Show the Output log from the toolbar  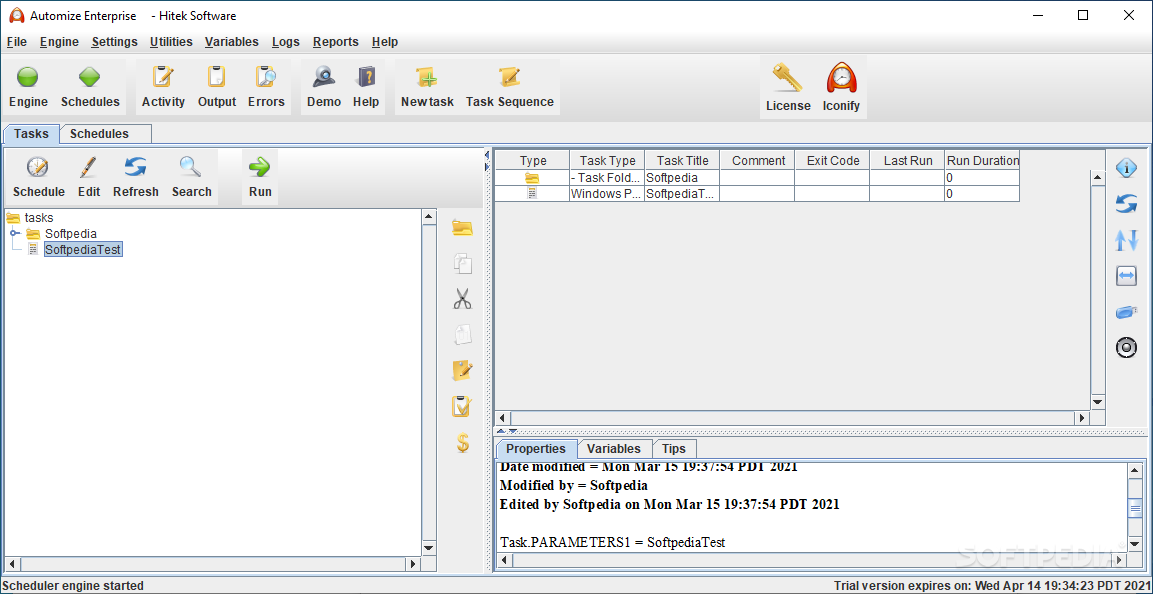coord(217,87)
